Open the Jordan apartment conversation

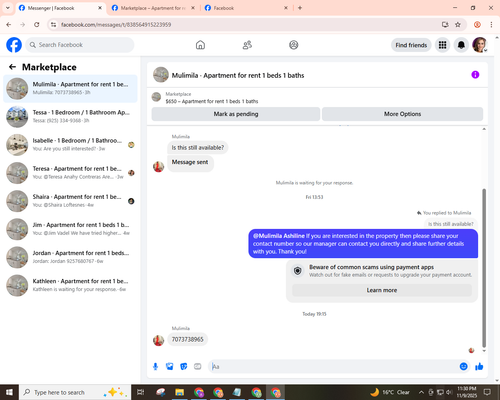(x=70, y=257)
